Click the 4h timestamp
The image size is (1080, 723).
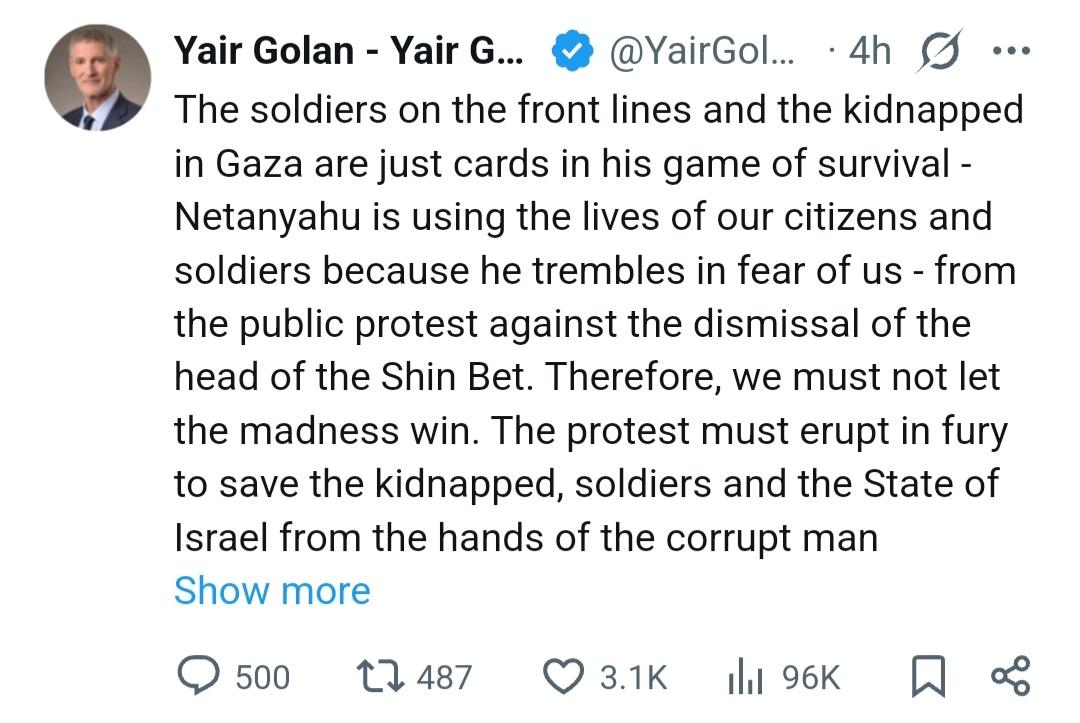[866, 50]
